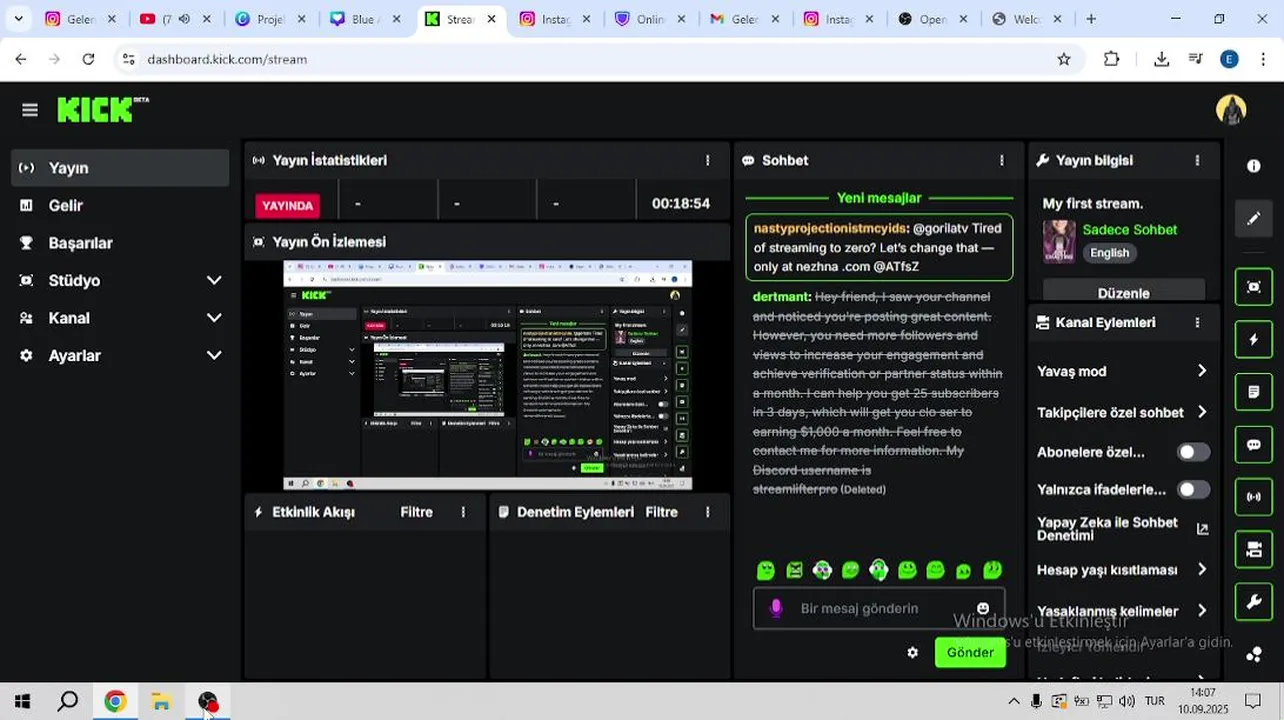This screenshot has height=720, width=1284.
Task: Toggle the lightning activity feed widget icon
Action: [1254, 340]
